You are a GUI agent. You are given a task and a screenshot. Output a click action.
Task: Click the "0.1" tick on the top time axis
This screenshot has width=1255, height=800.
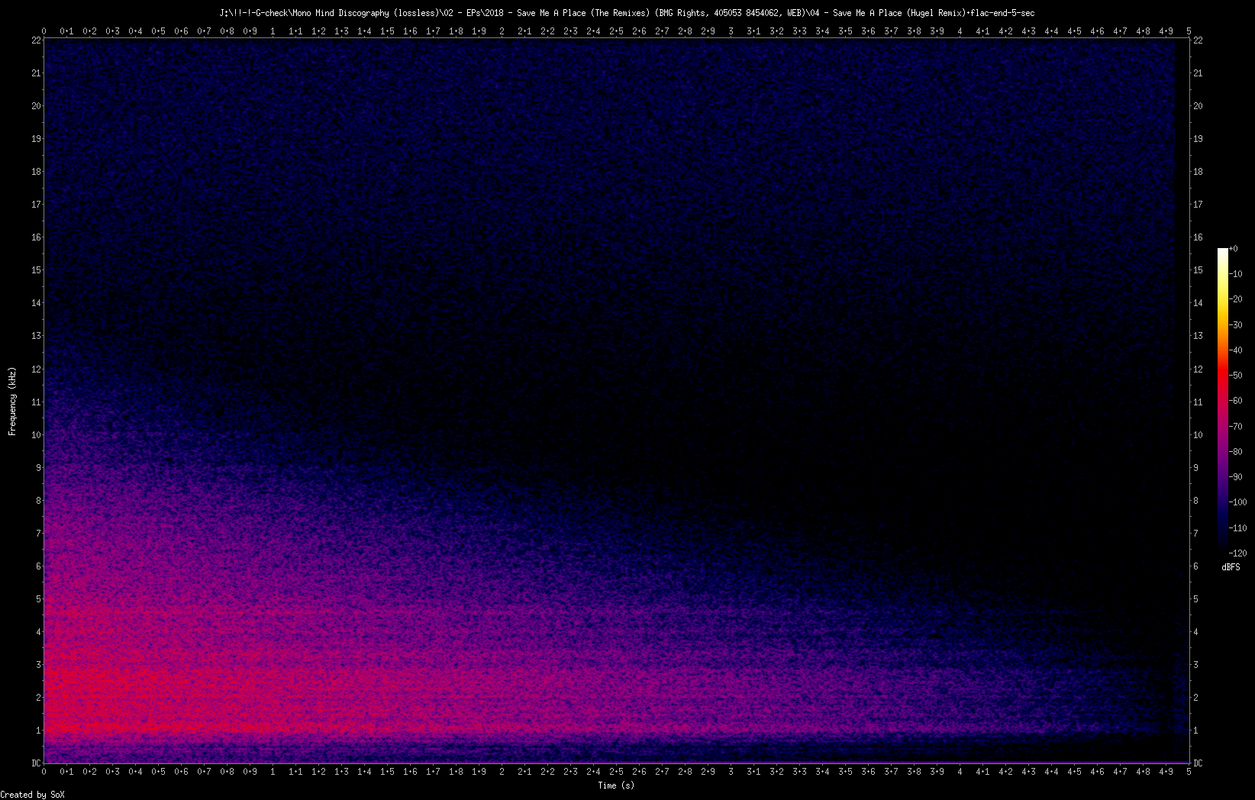click(66, 30)
